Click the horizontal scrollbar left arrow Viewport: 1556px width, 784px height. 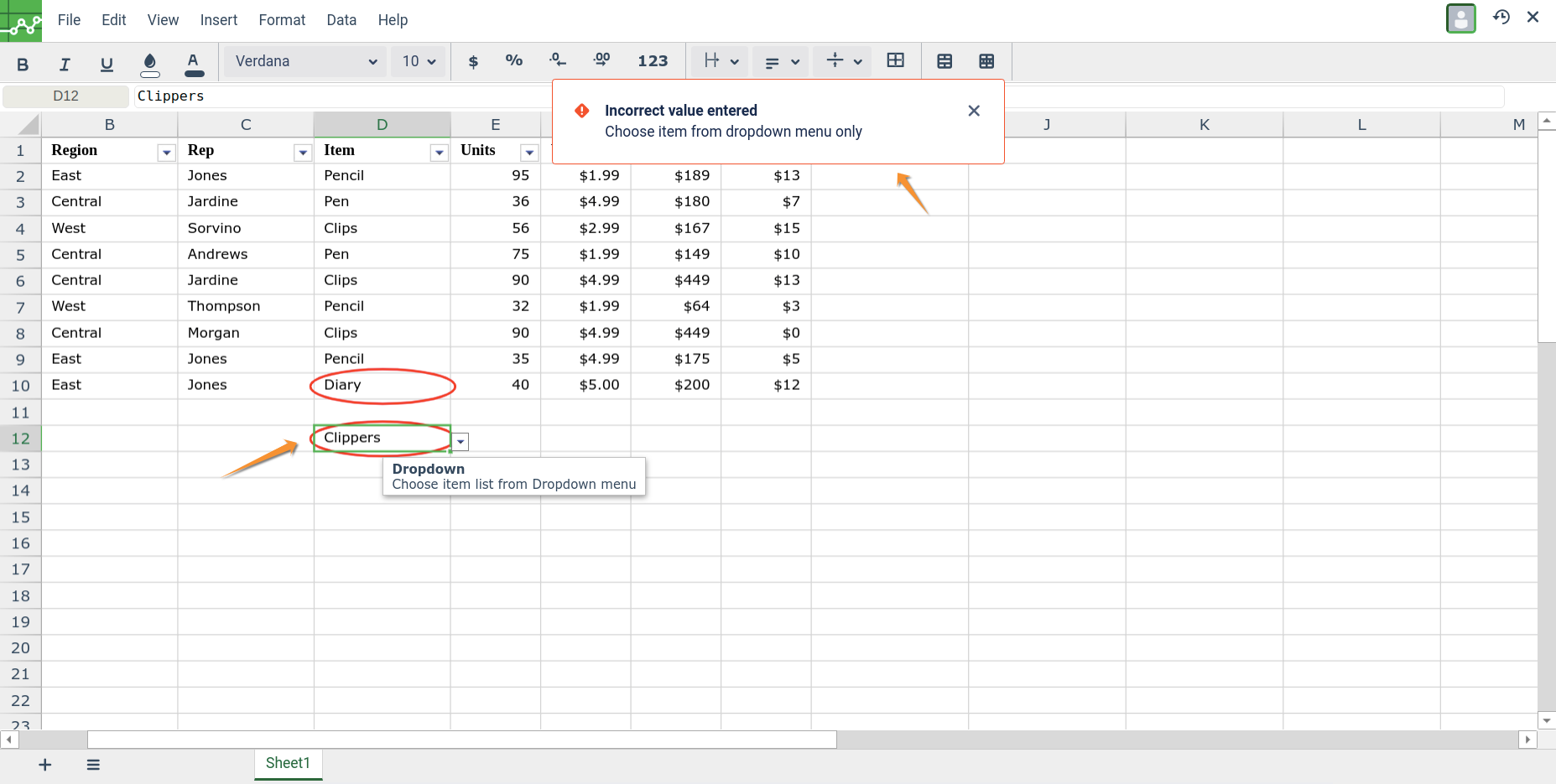tap(9, 740)
